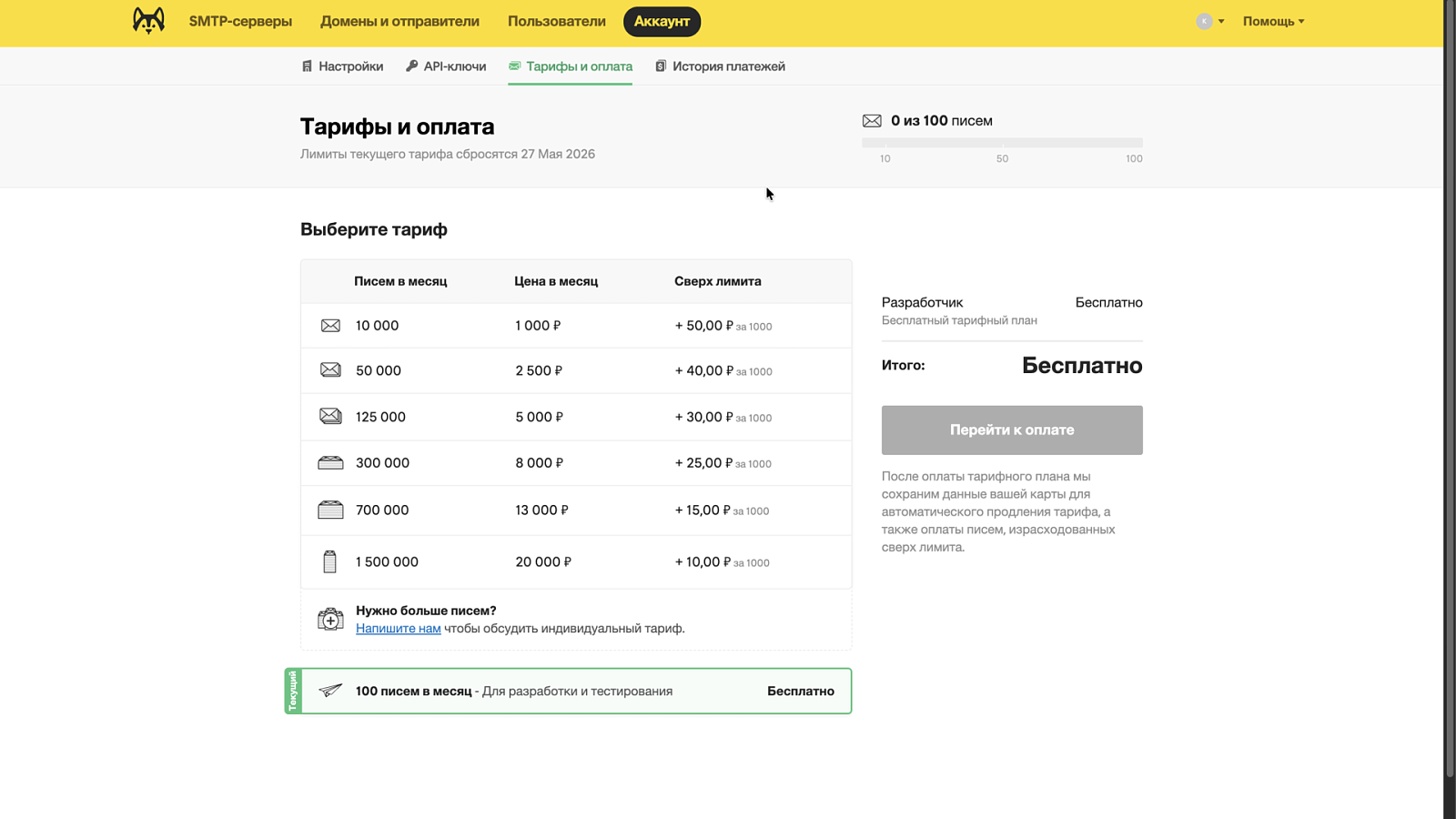Click the envelope icon beside 0 из 100 писем
Screen dimensions: 1456x819
click(872, 120)
